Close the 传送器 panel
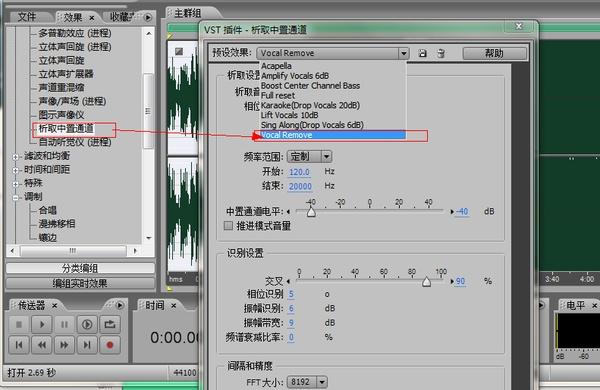The height and width of the screenshot is (390, 600). [54, 305]
